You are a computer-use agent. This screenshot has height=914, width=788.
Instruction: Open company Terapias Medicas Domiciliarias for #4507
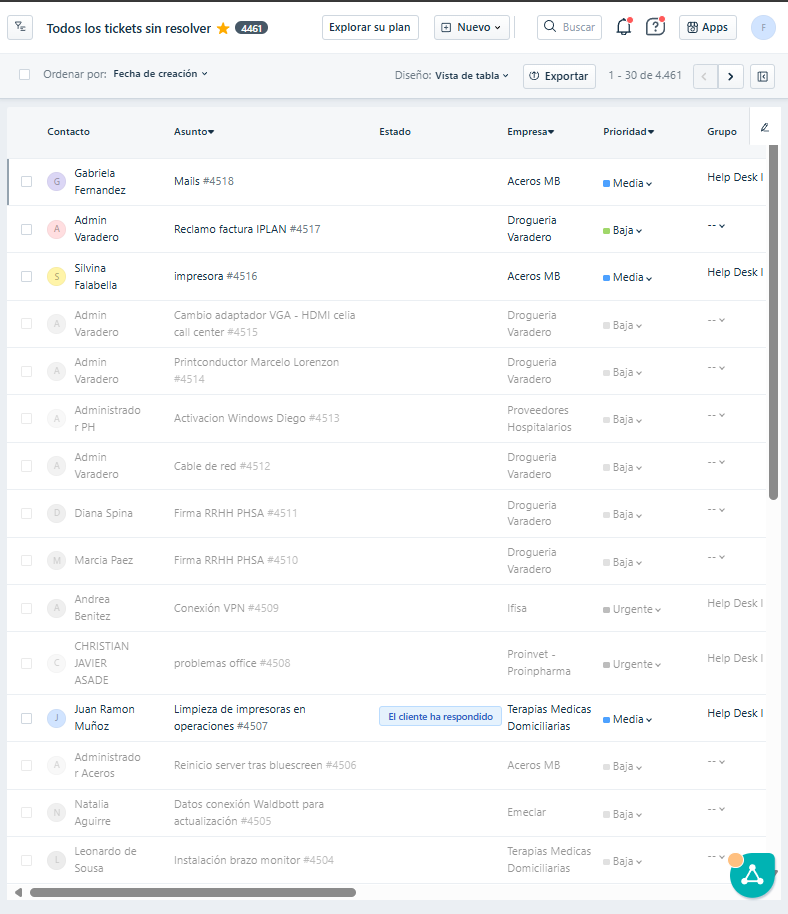click(x=549, y=718)
